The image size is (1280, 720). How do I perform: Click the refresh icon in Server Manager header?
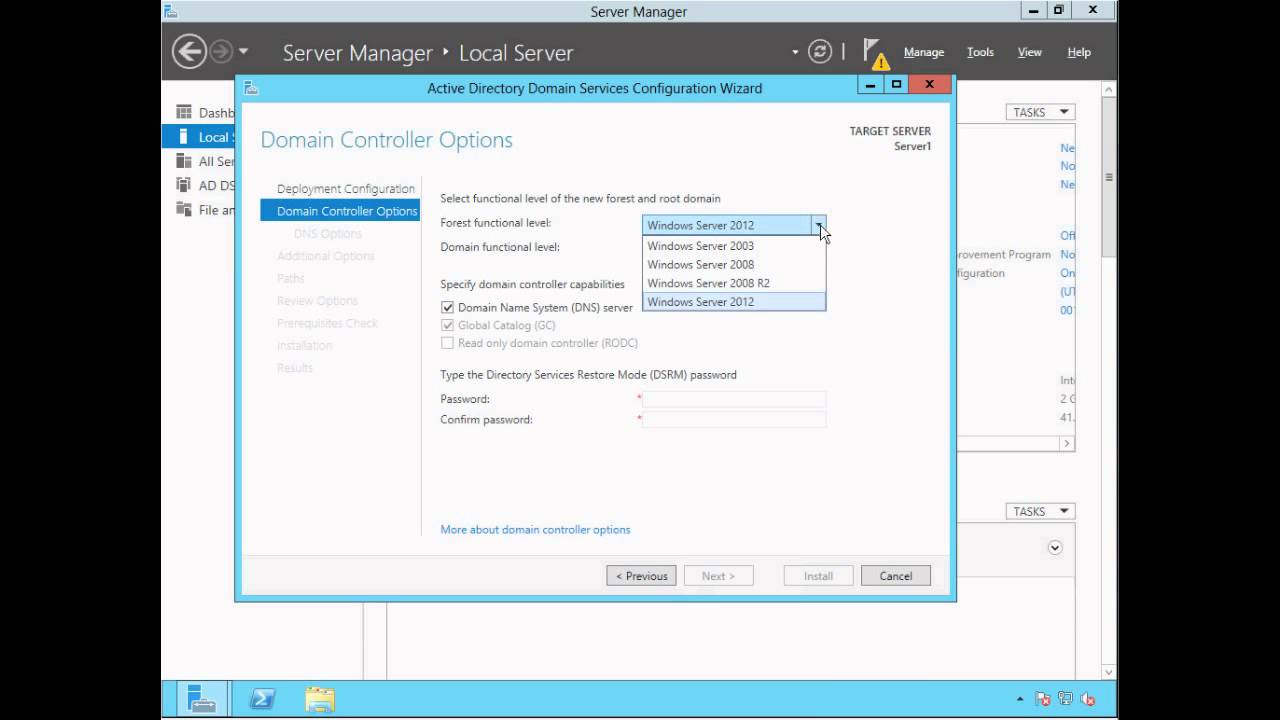click(820, 52)
